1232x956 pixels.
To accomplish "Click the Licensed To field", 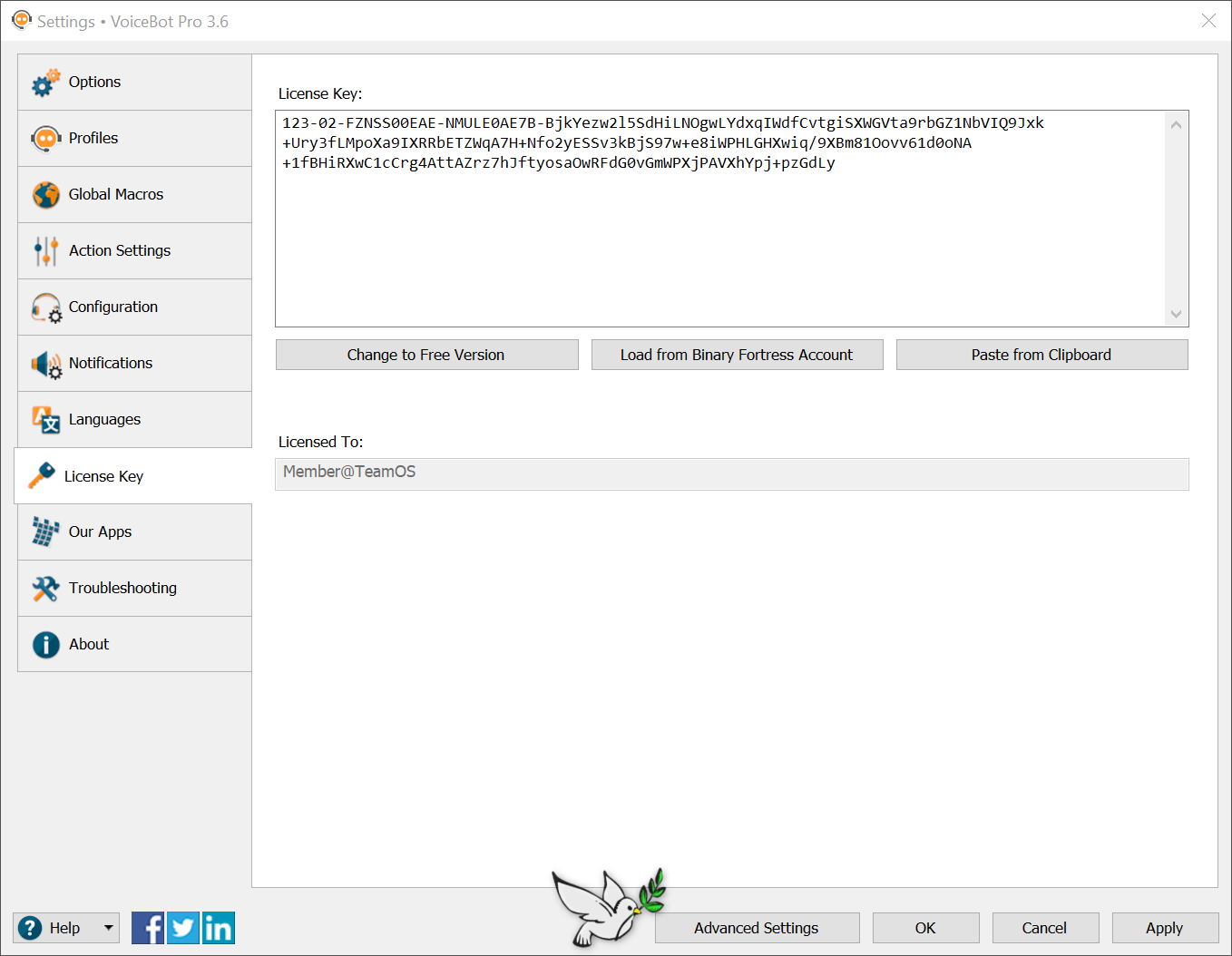I will tap(732, 474).
